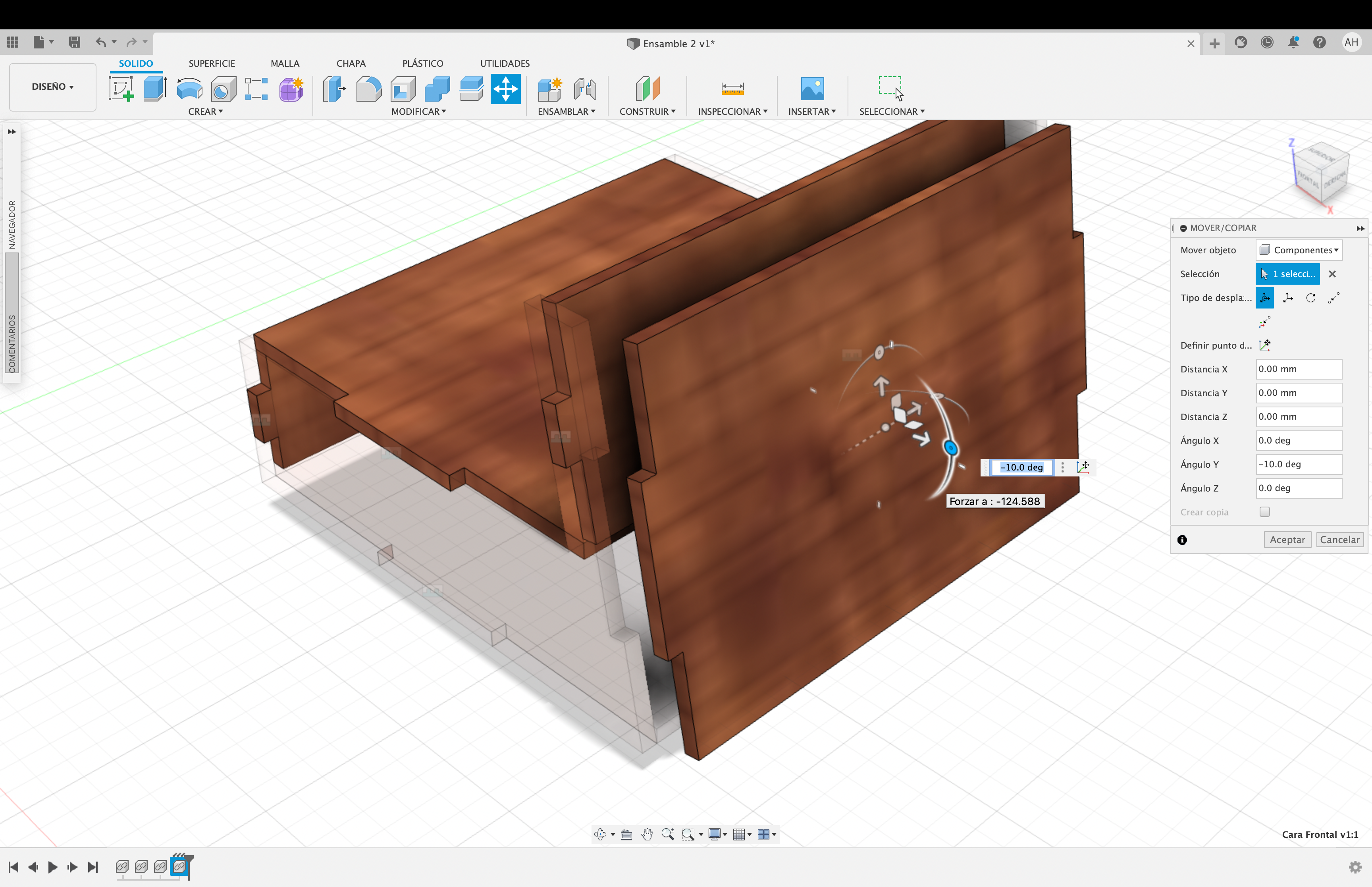The width and height of the screenshot is (1372, 887).
Task: Choose the Free Move displacement type
Action: 1264,298
